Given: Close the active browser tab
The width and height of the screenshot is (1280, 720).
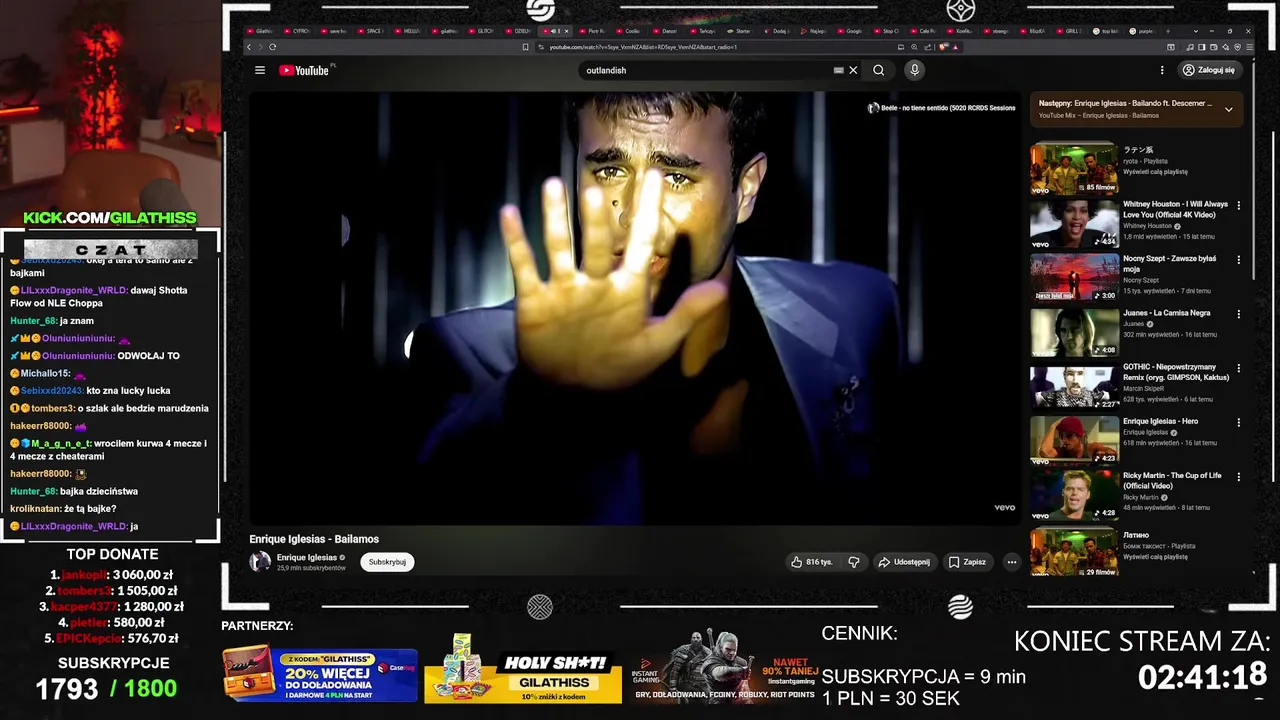Looking at the screenshot, I should pos(566,31).
